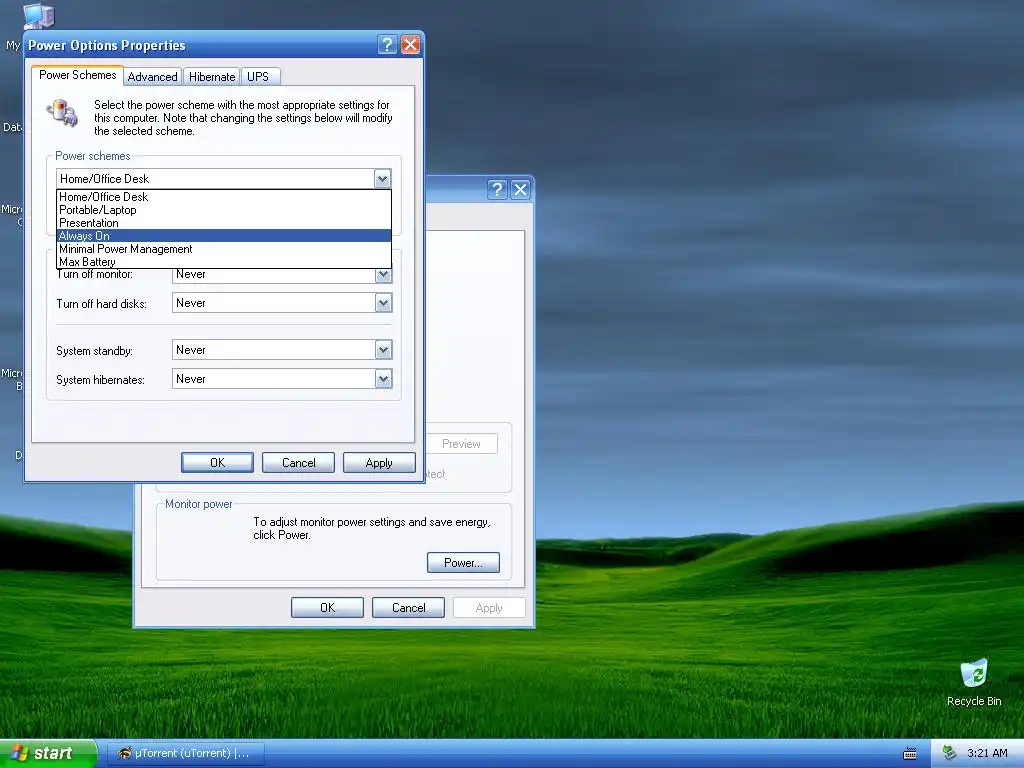Switch to the Hibernate tab
The height and width of the screenshot is (768, 1024).
pos(212,76)
